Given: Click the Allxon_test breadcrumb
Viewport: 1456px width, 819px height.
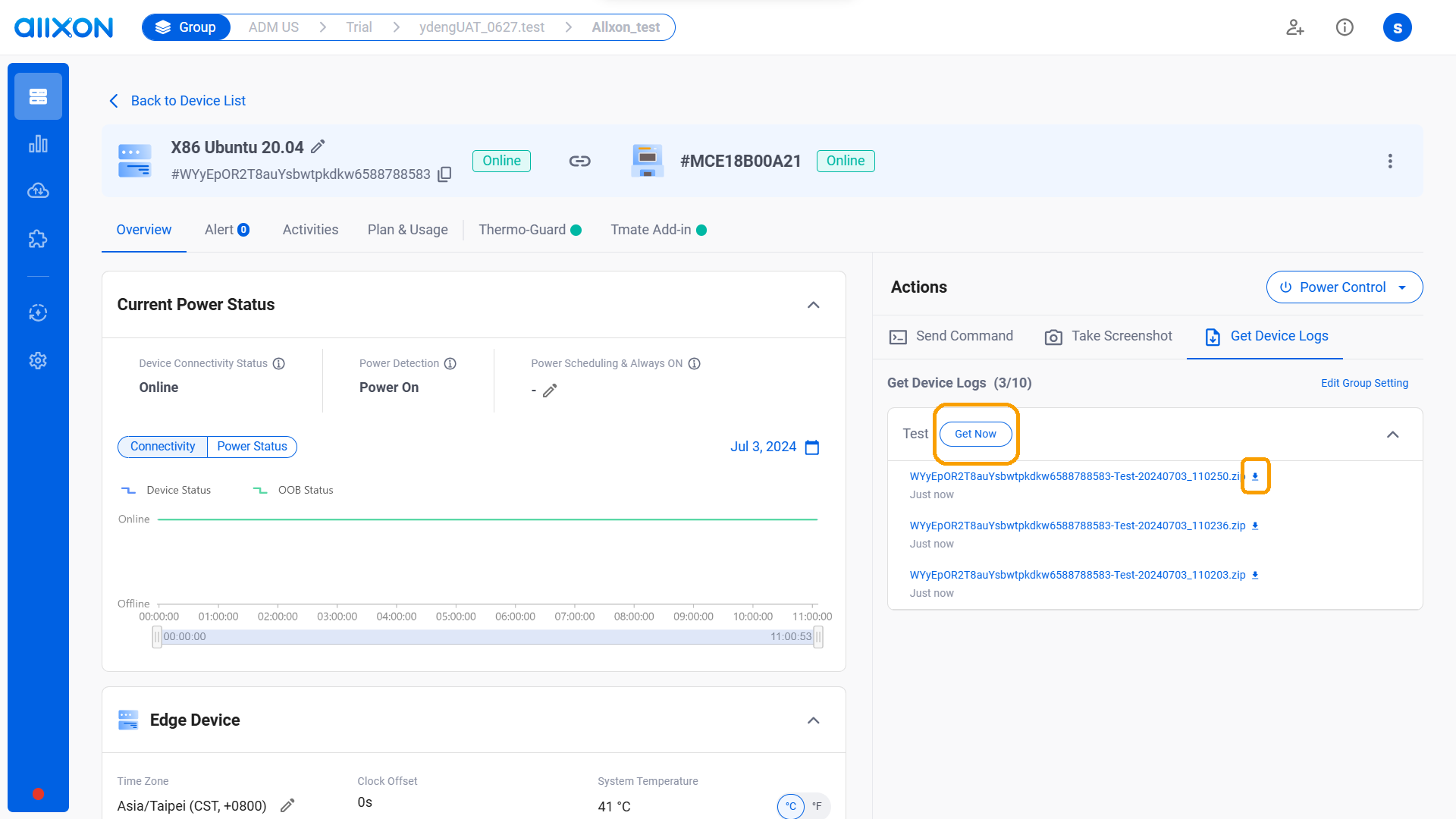Looking at the screenshot, I should coord(626,27).
